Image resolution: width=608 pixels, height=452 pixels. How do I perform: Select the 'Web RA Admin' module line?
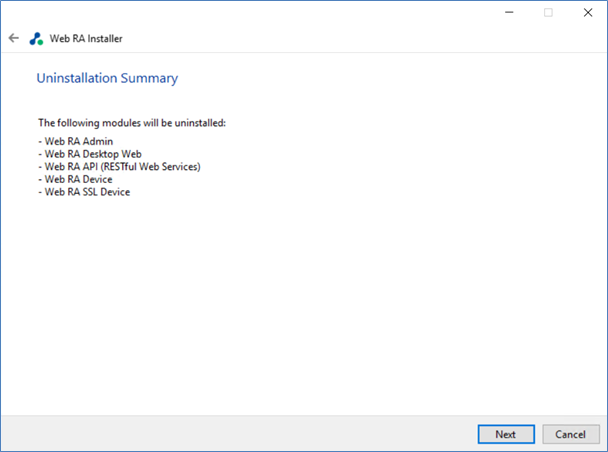pyautogui.click(x=76, y=141)
